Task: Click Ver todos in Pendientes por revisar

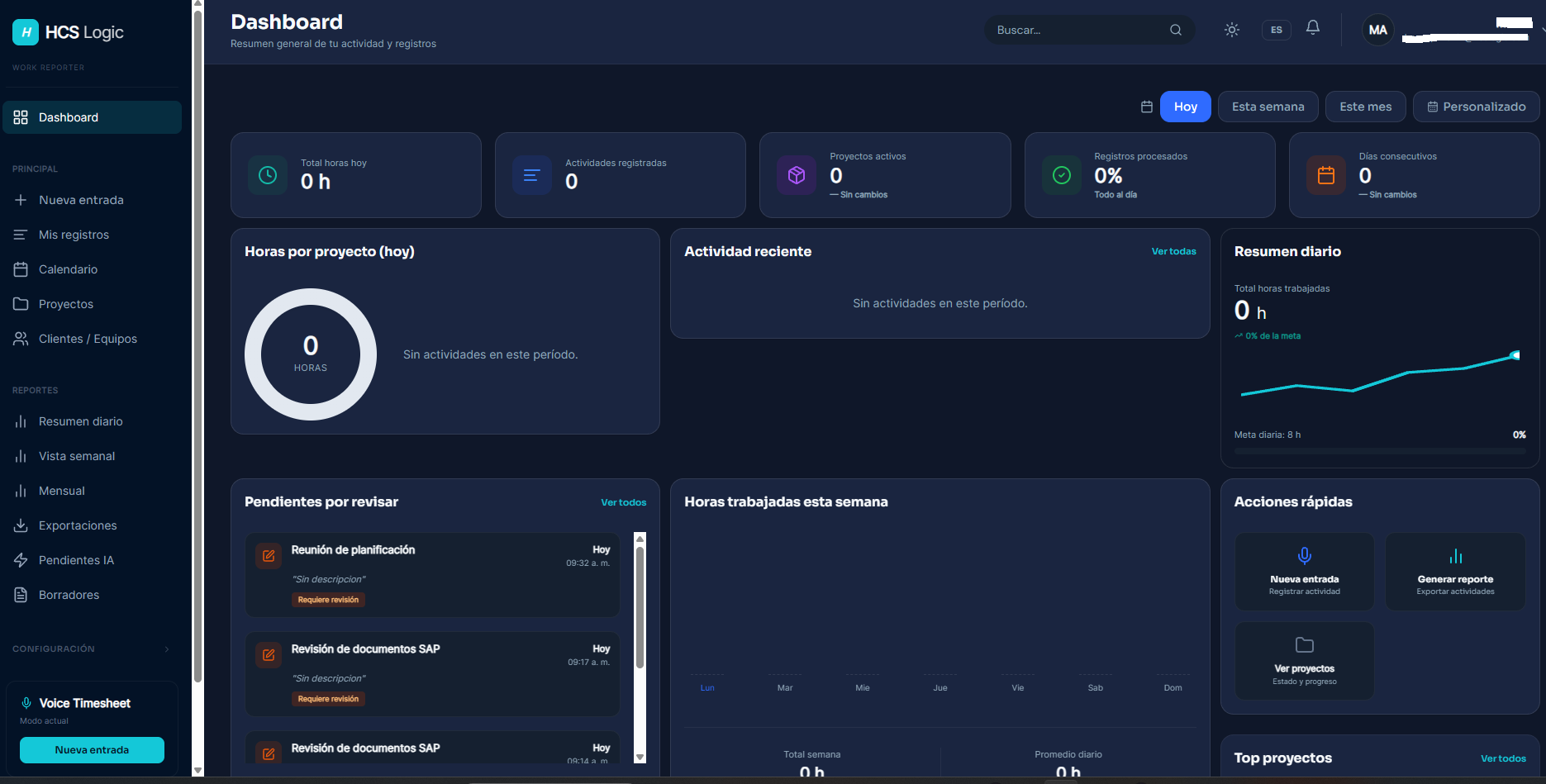Action: [623, 502]
